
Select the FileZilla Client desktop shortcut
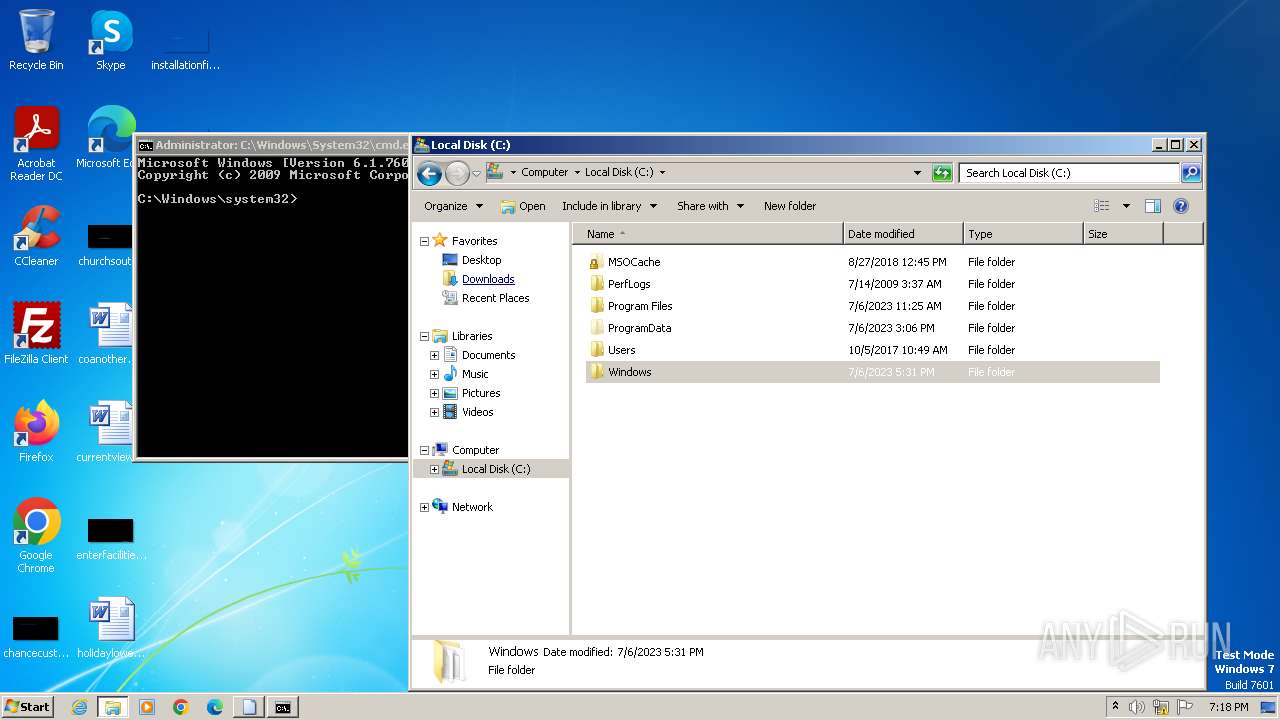36,334
